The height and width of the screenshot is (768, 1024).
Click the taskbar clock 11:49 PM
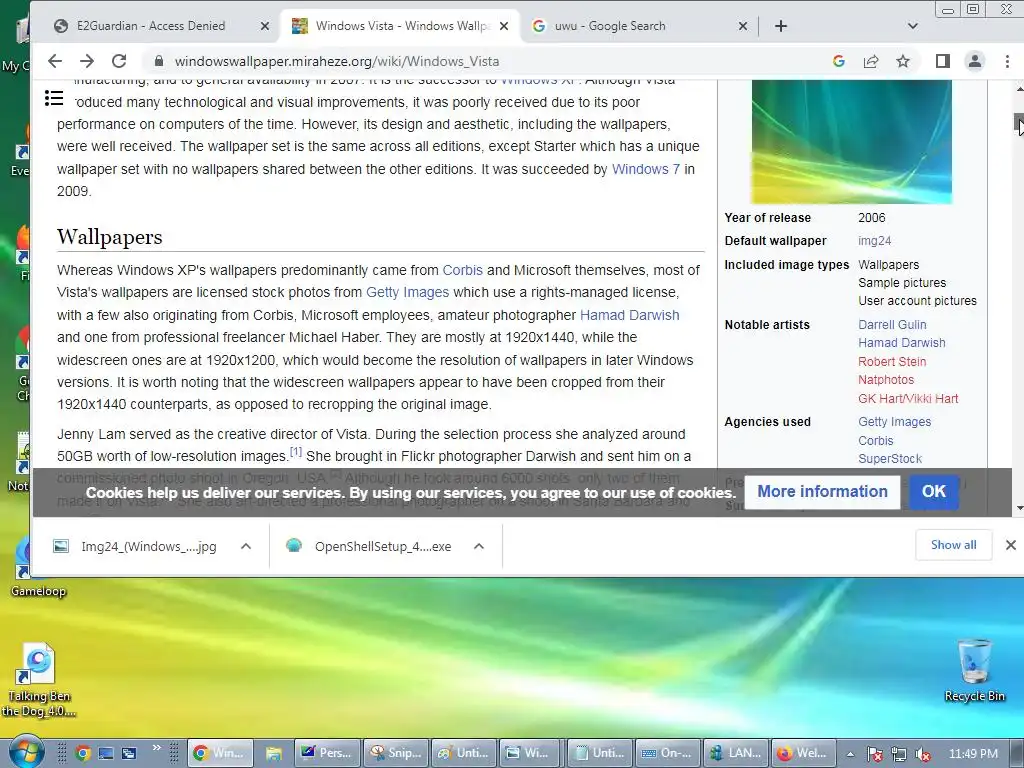coord(973,753)
